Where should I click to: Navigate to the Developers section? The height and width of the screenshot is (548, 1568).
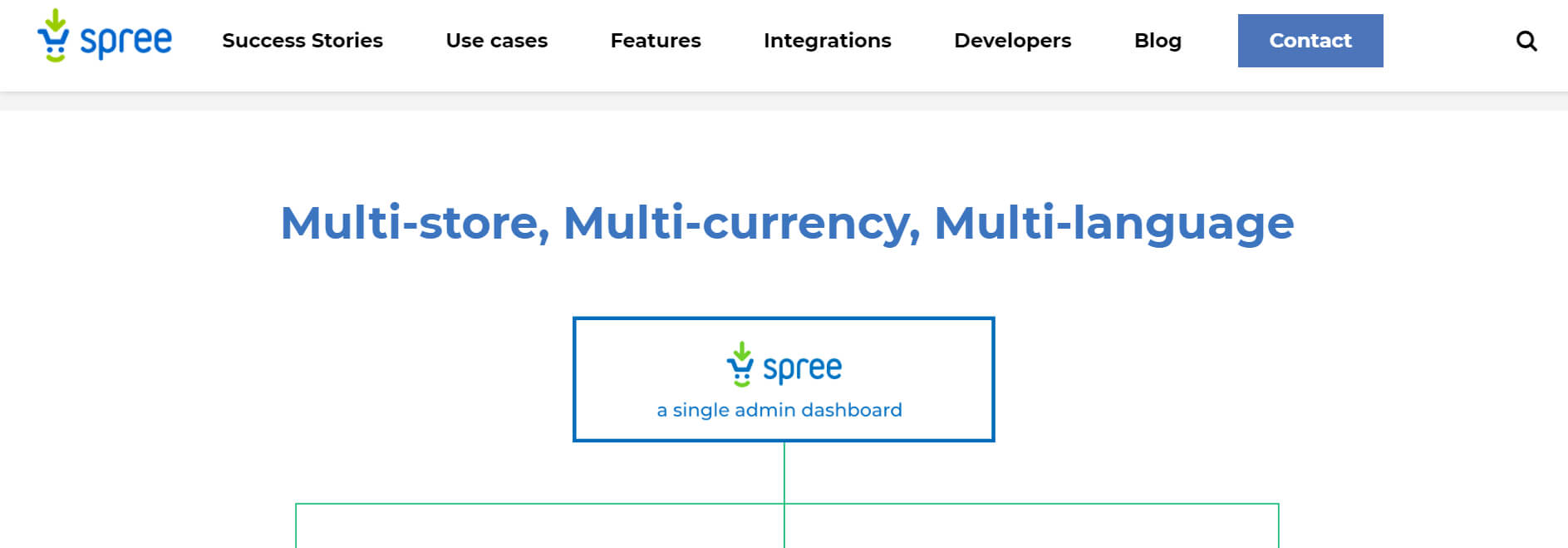point(1012,41)
